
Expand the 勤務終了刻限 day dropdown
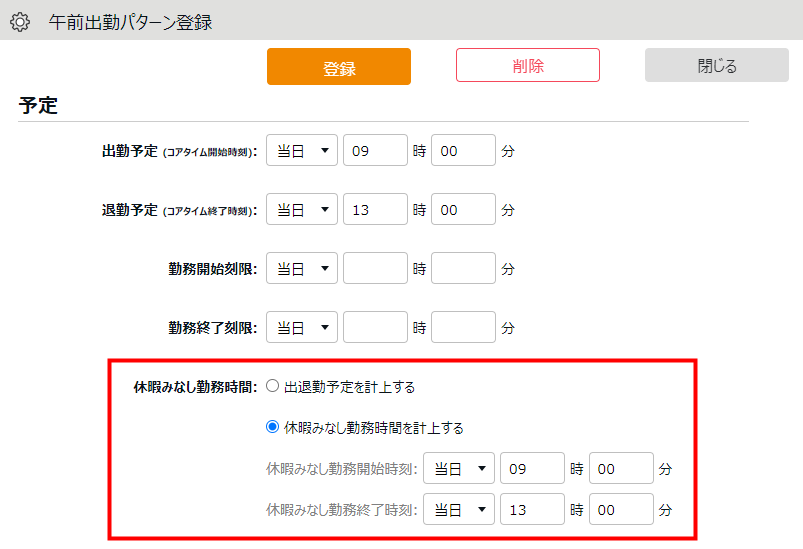pos(302,327)
